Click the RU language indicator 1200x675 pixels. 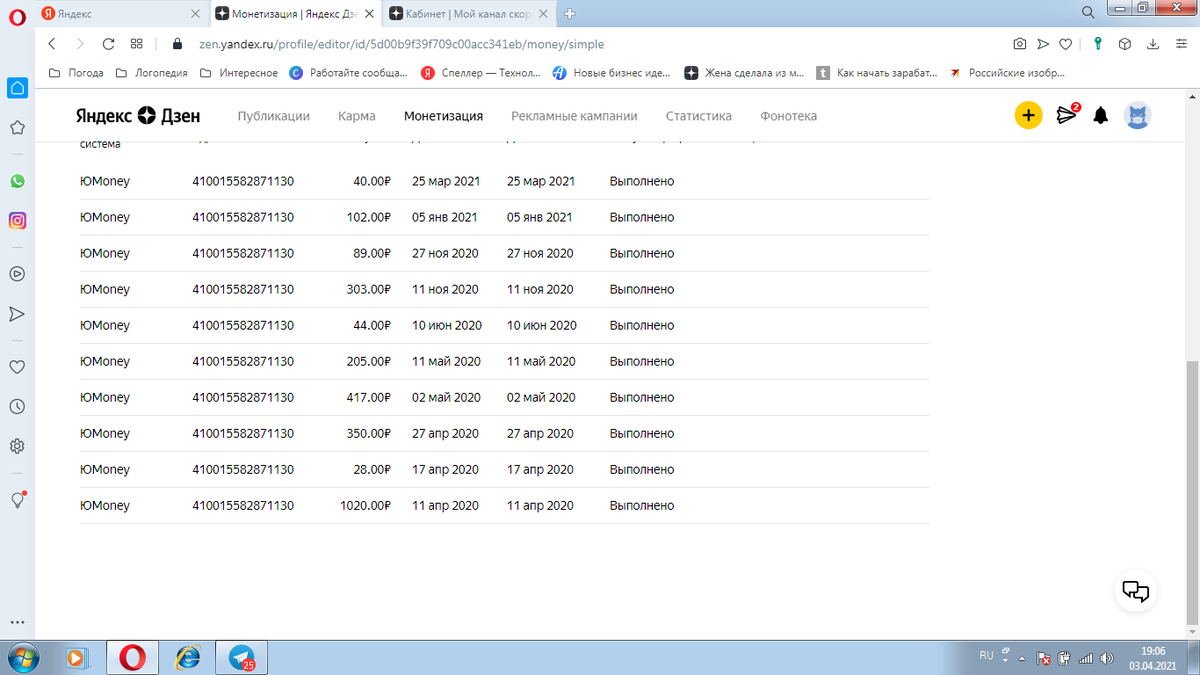tap(987, 656)
